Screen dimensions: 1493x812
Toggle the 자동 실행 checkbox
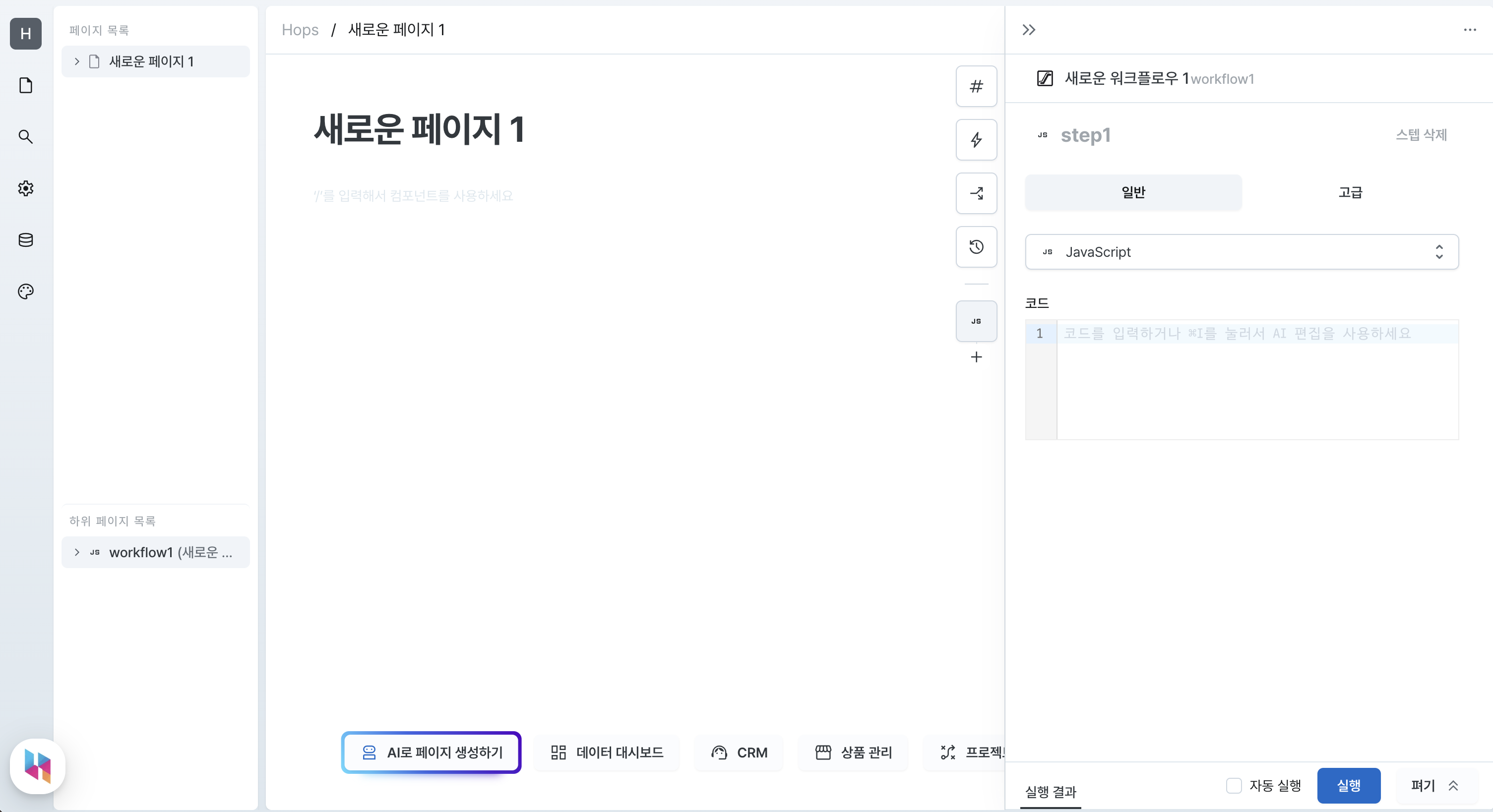pyautogui.click(x=1234, y=785)
